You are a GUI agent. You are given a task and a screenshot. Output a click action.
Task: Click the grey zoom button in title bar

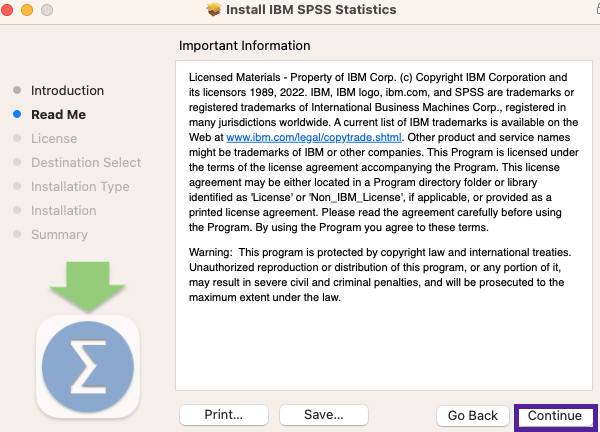(47, 10)
